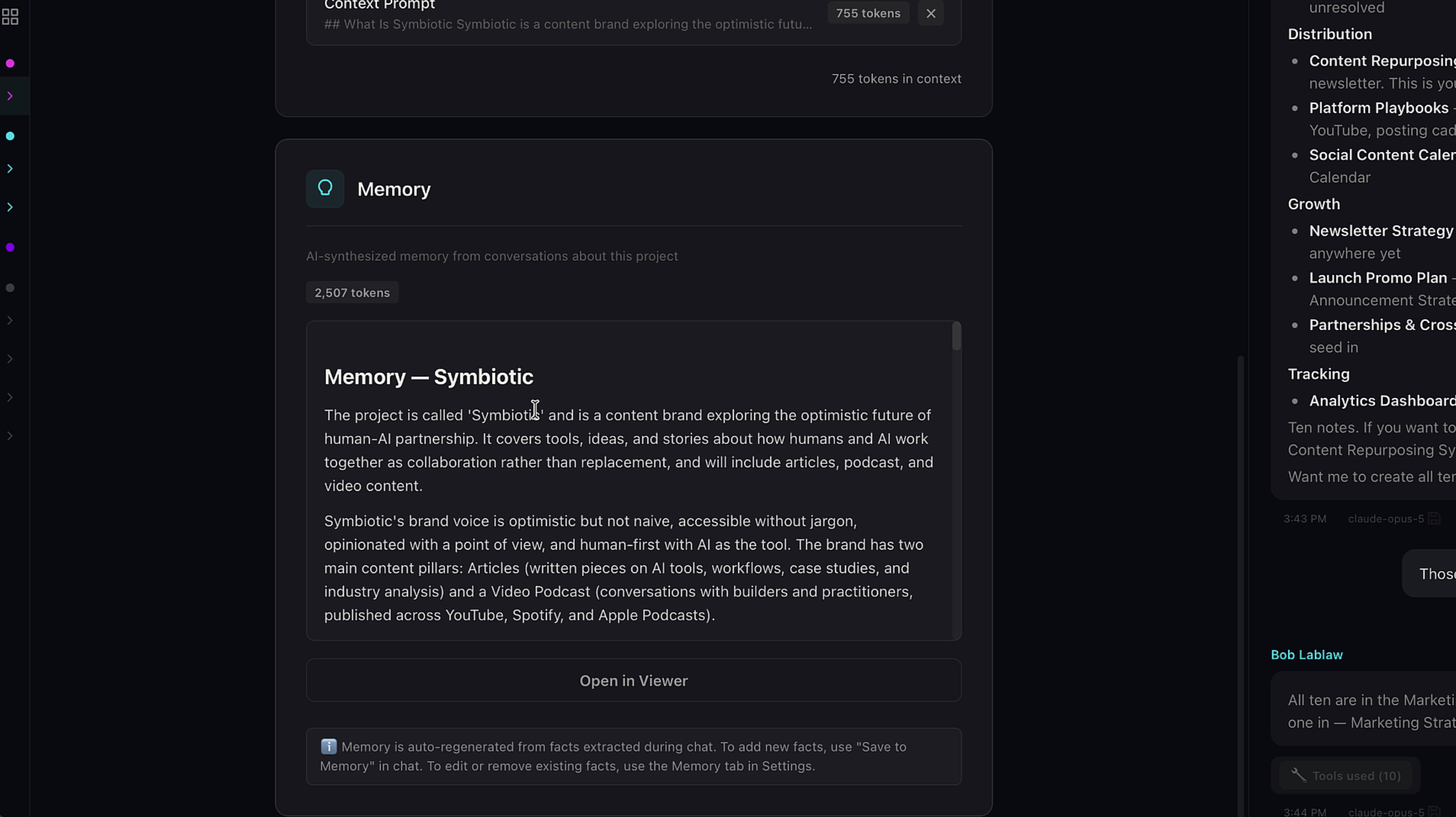Expand the second cyan chevron item
This screenshot has height=817, width=1456.
tap(10, 207)
